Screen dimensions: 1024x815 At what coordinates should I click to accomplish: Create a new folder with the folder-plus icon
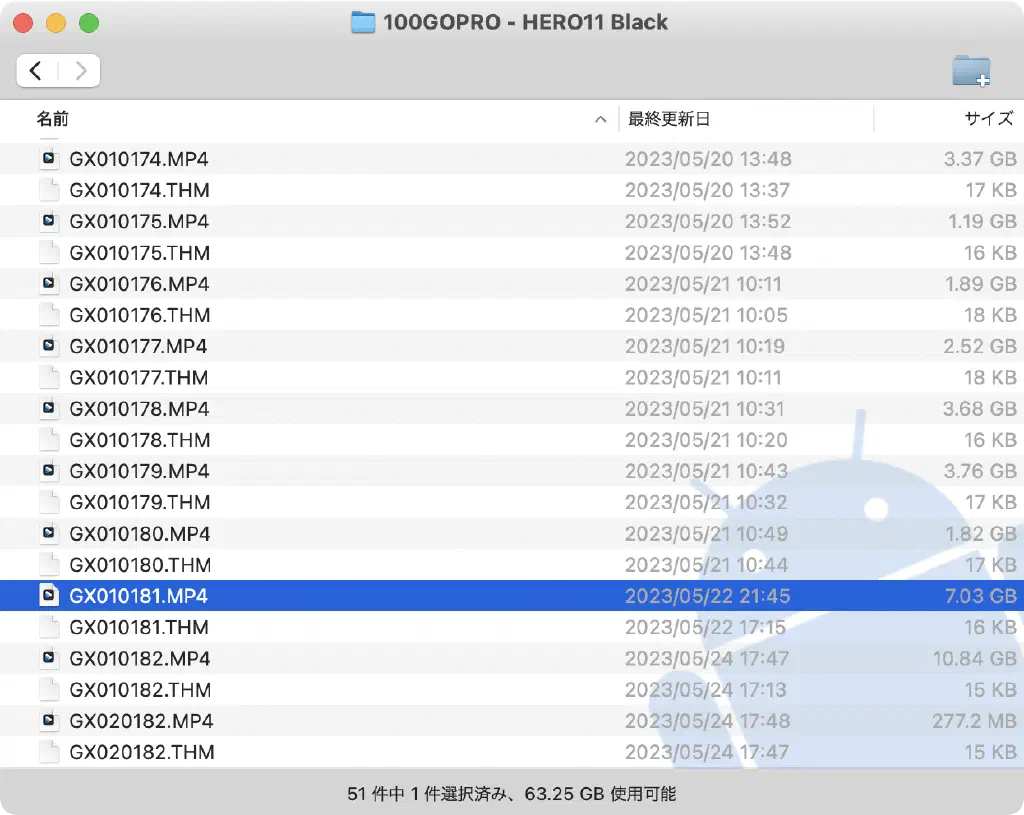click(x=970, y=70)
